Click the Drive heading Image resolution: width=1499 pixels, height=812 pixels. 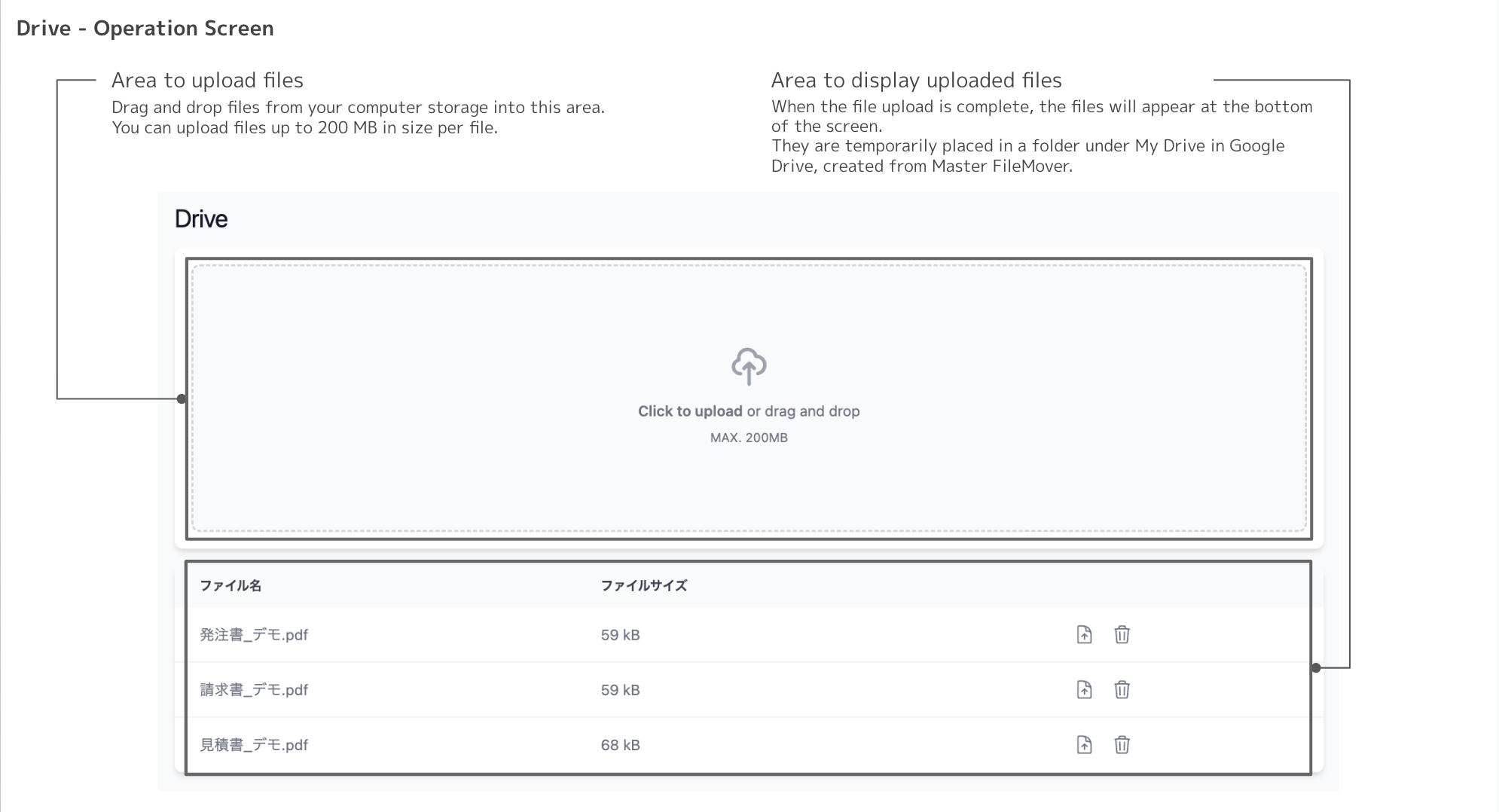(201, 219)
